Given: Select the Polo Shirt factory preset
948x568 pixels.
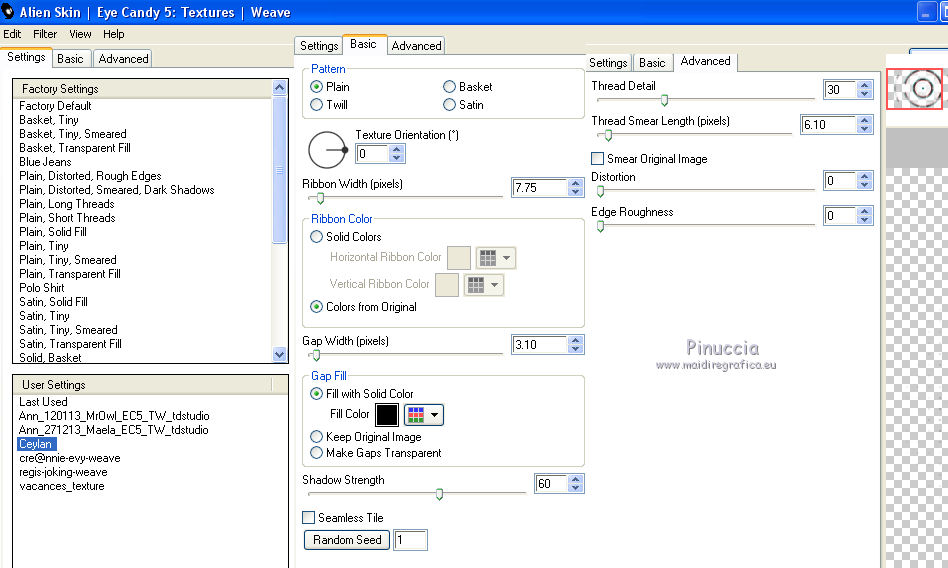Looking at the screenshot, I should (x=42, y=288).
